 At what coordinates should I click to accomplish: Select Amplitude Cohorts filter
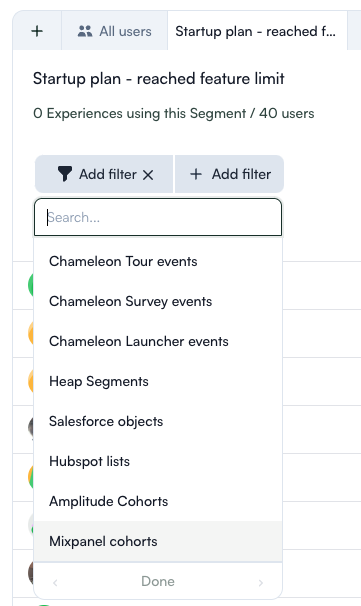point(158,501)
